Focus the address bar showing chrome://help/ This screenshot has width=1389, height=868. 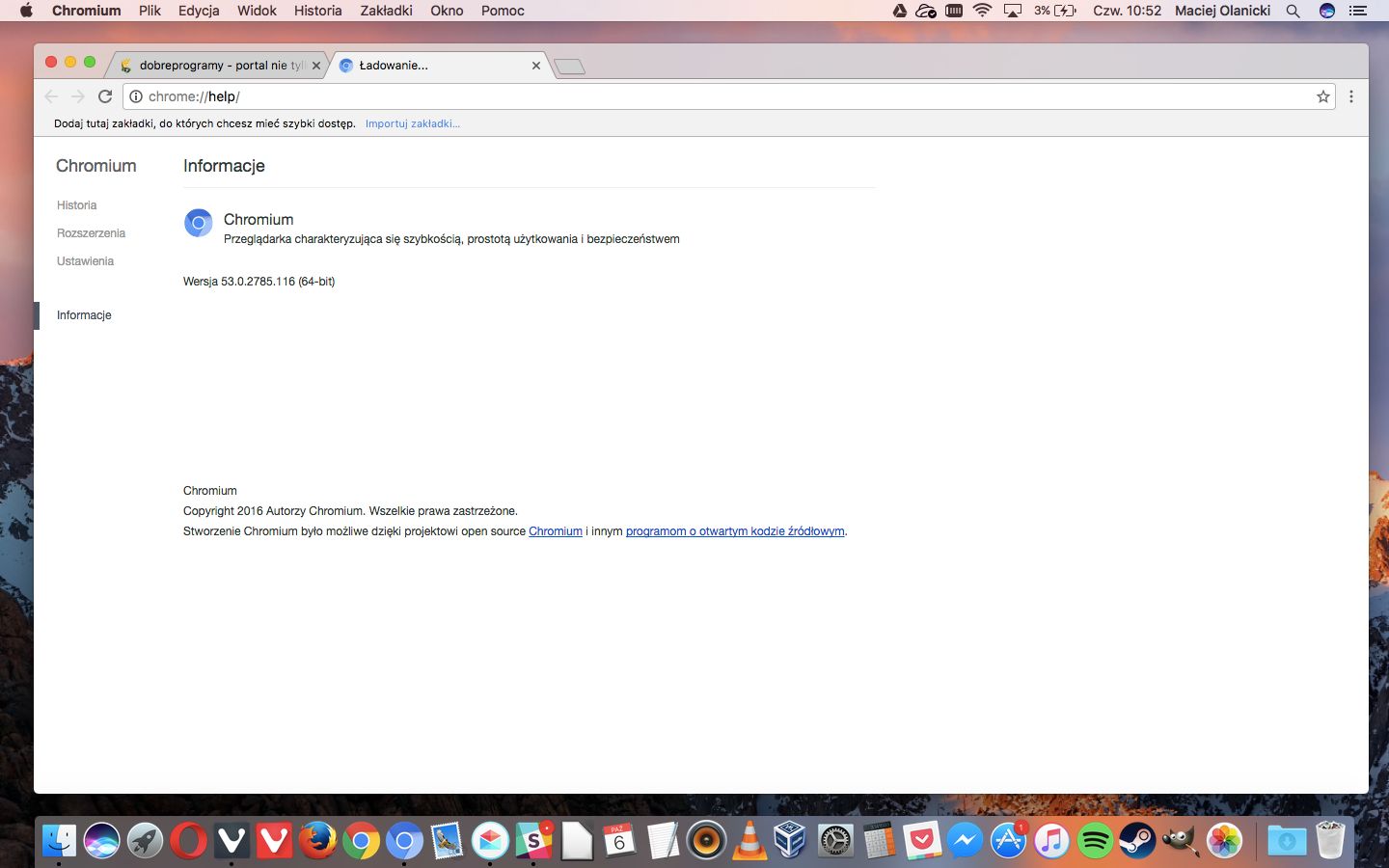728,96
